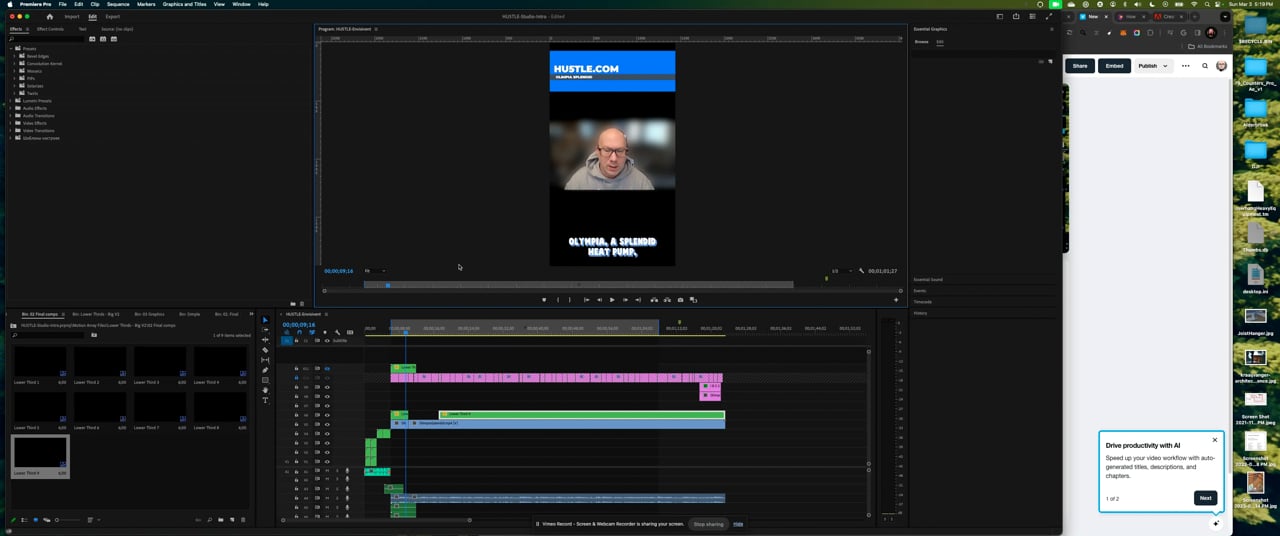
Task: Toggle caption track options in timeline
Action: [x=350, y=332]
